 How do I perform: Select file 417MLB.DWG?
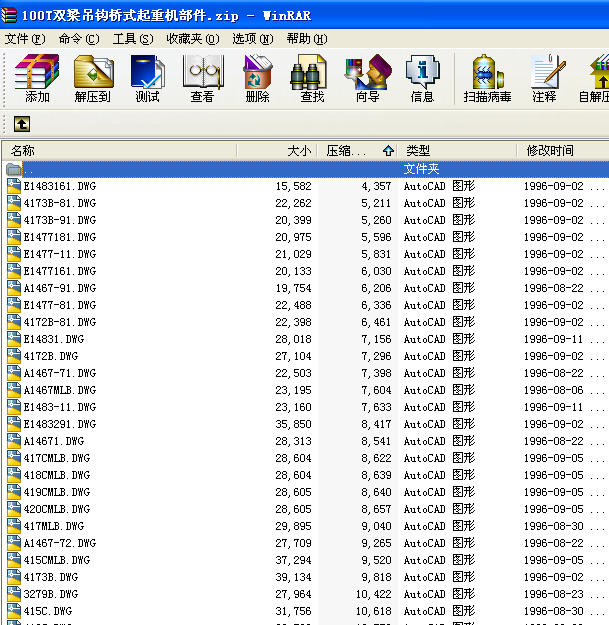tap(54, 526)
